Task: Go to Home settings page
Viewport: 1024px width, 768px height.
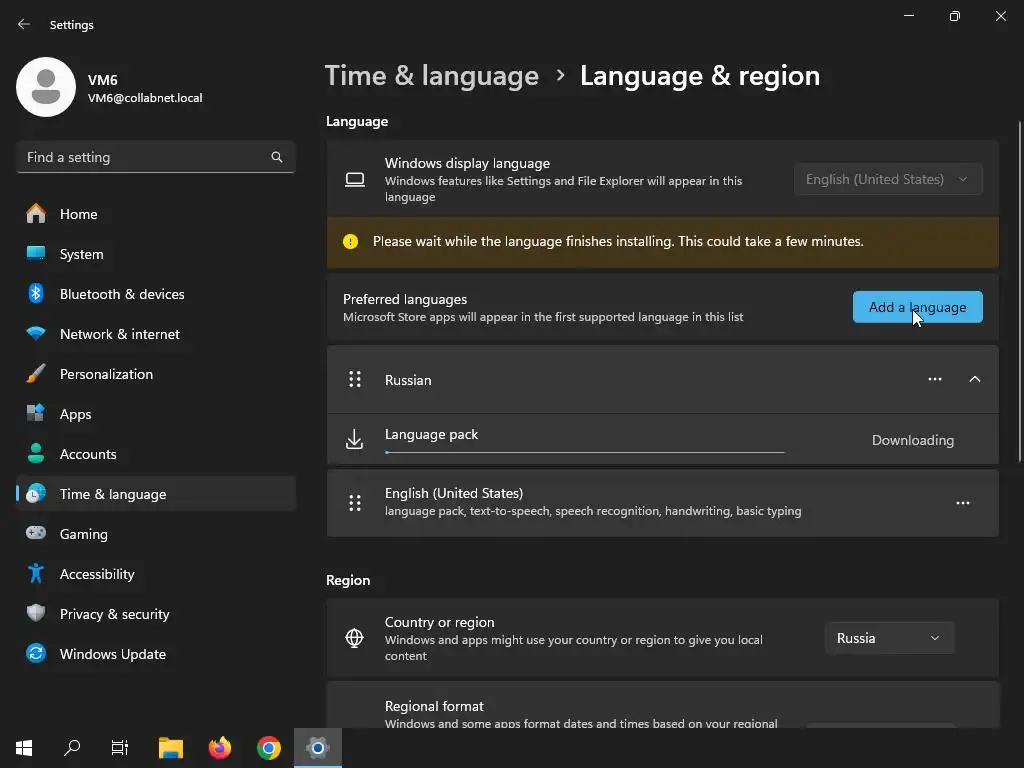Action: point(156,214)
